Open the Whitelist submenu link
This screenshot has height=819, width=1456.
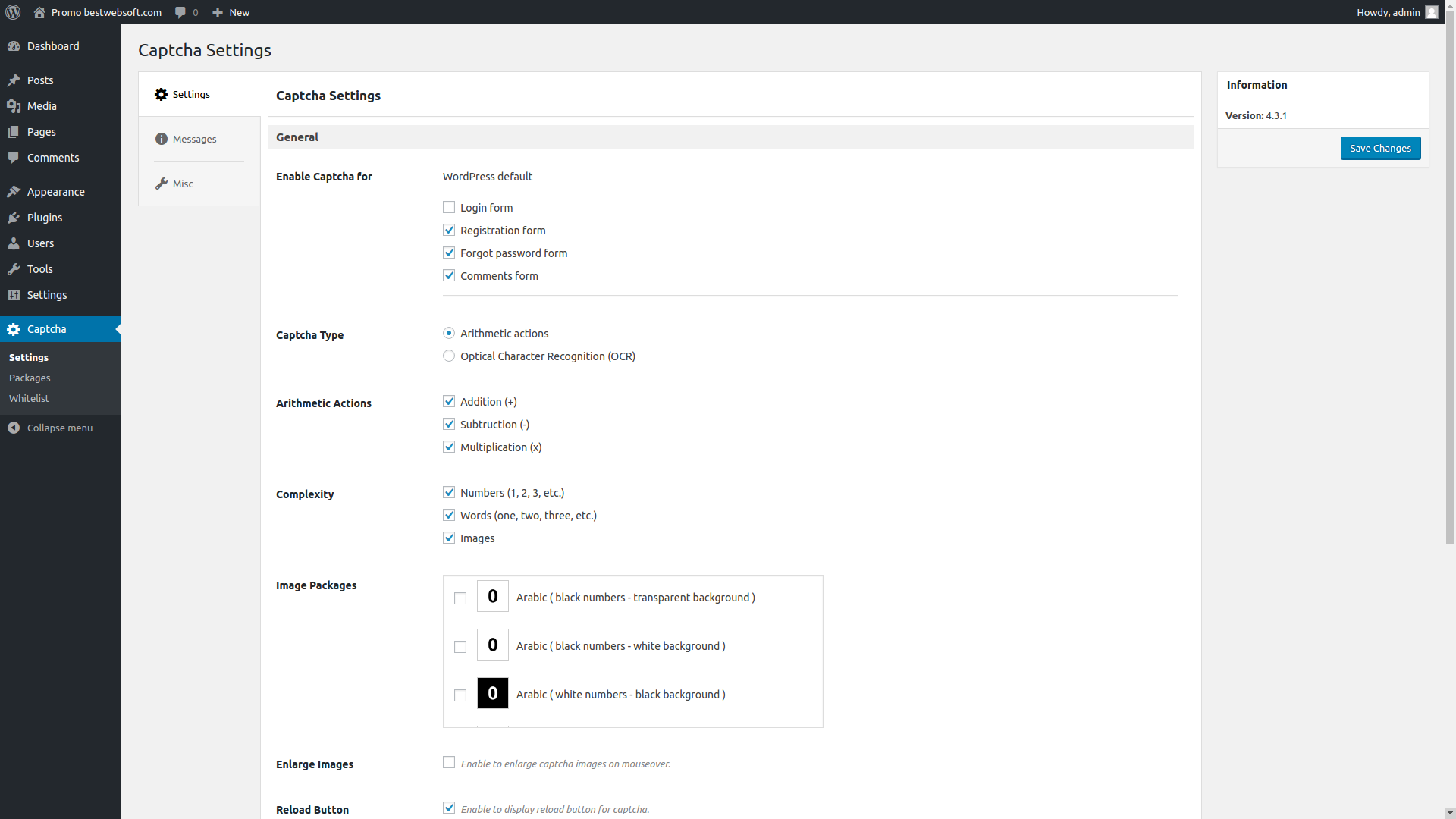[29, 398]
